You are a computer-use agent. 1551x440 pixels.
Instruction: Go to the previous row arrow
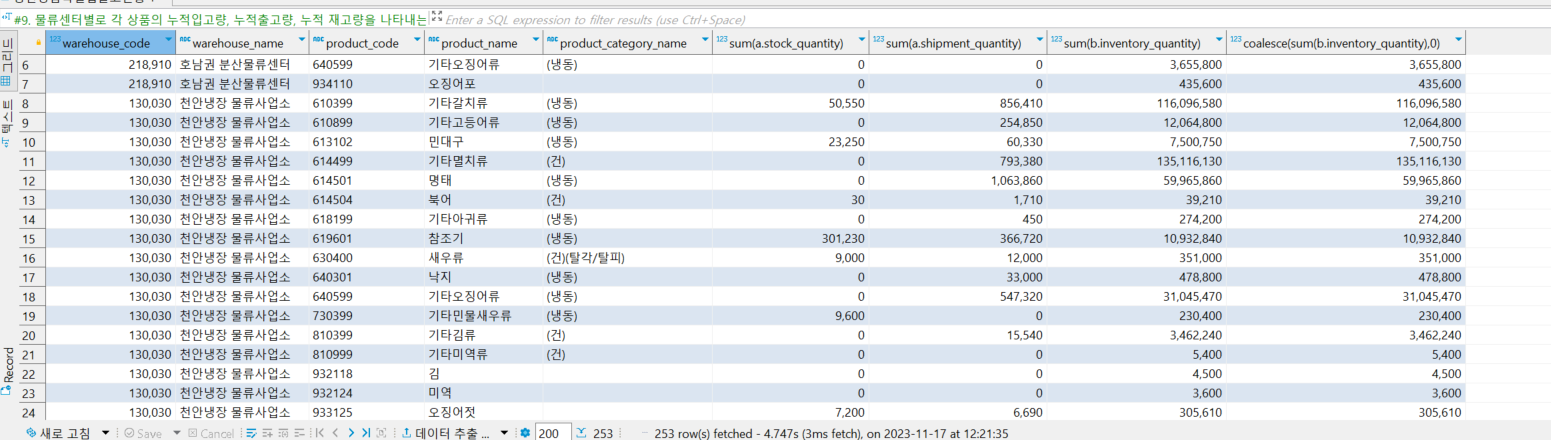335,433
